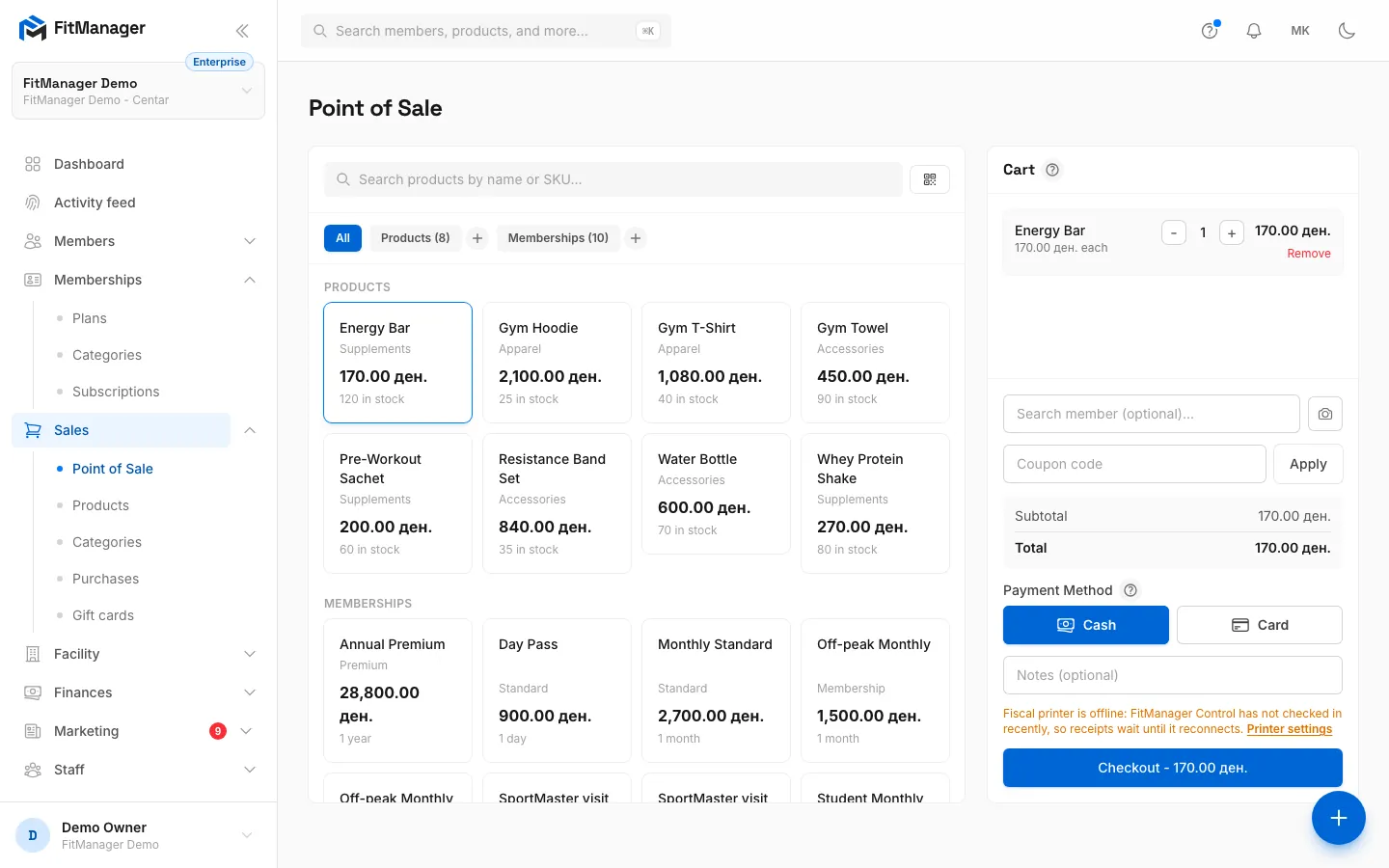Expand the Finances chevron
Image resolution: width=1389 pixels, height=868 pixels.
[250, 692]
